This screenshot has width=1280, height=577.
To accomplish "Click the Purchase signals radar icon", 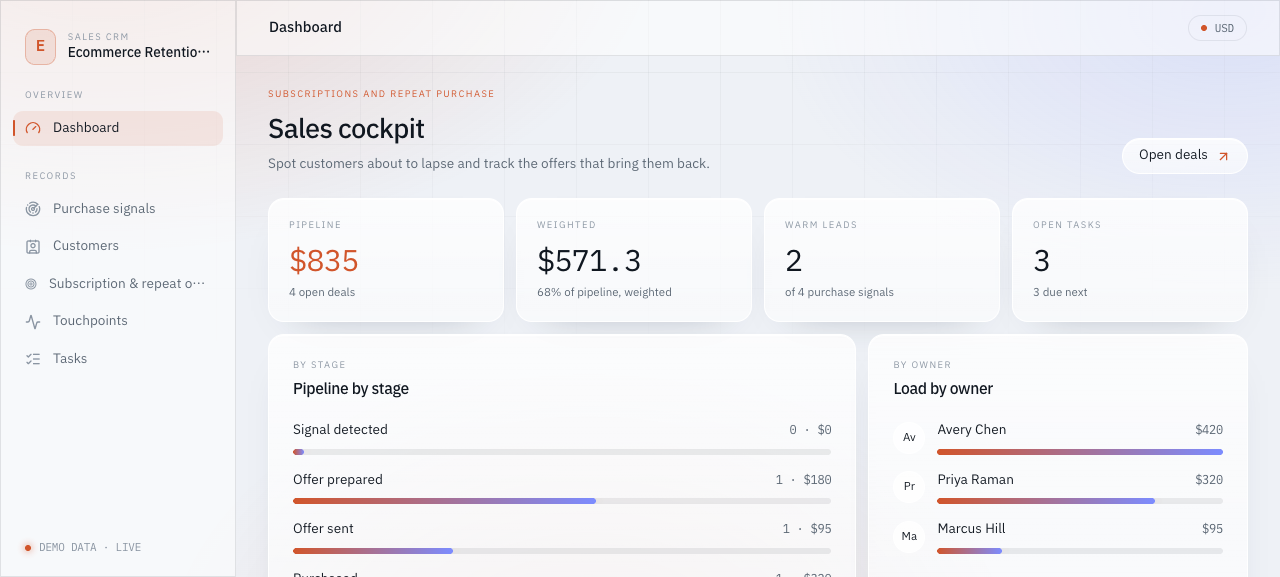I will (33, 209).
